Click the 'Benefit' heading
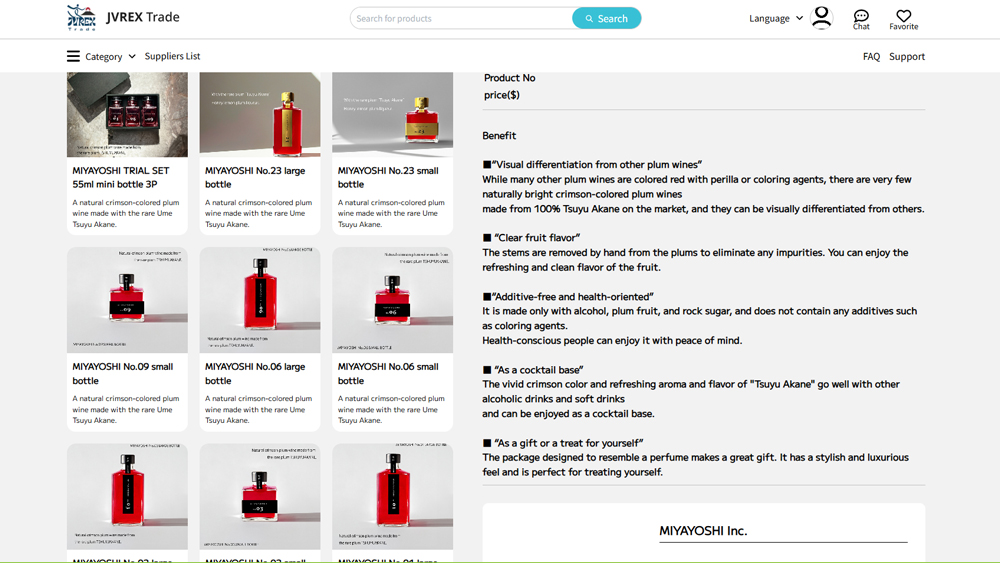 pyautogui.click(x=499, y=135)
